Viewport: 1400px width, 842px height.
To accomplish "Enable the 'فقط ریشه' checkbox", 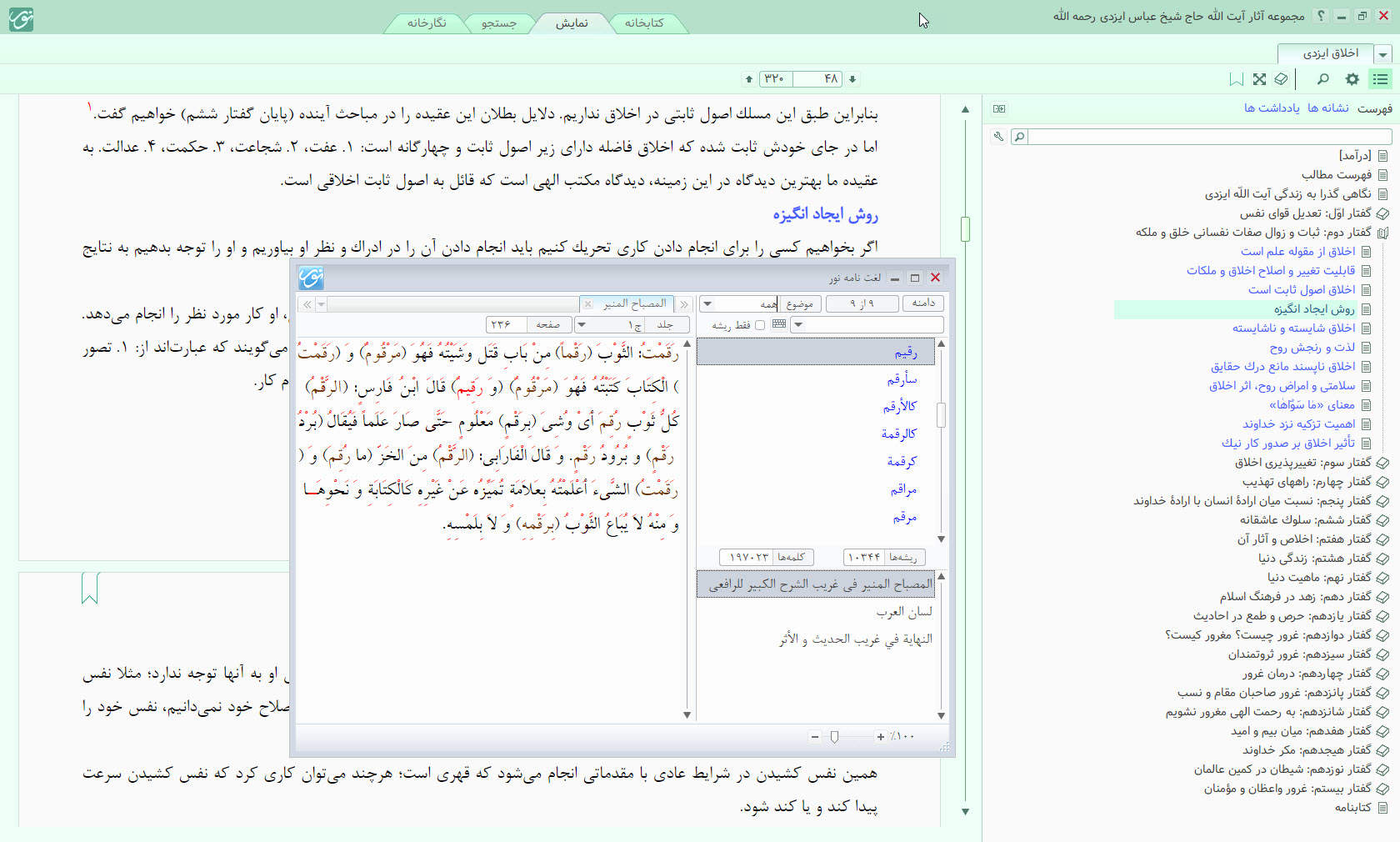I will point(759,325).
